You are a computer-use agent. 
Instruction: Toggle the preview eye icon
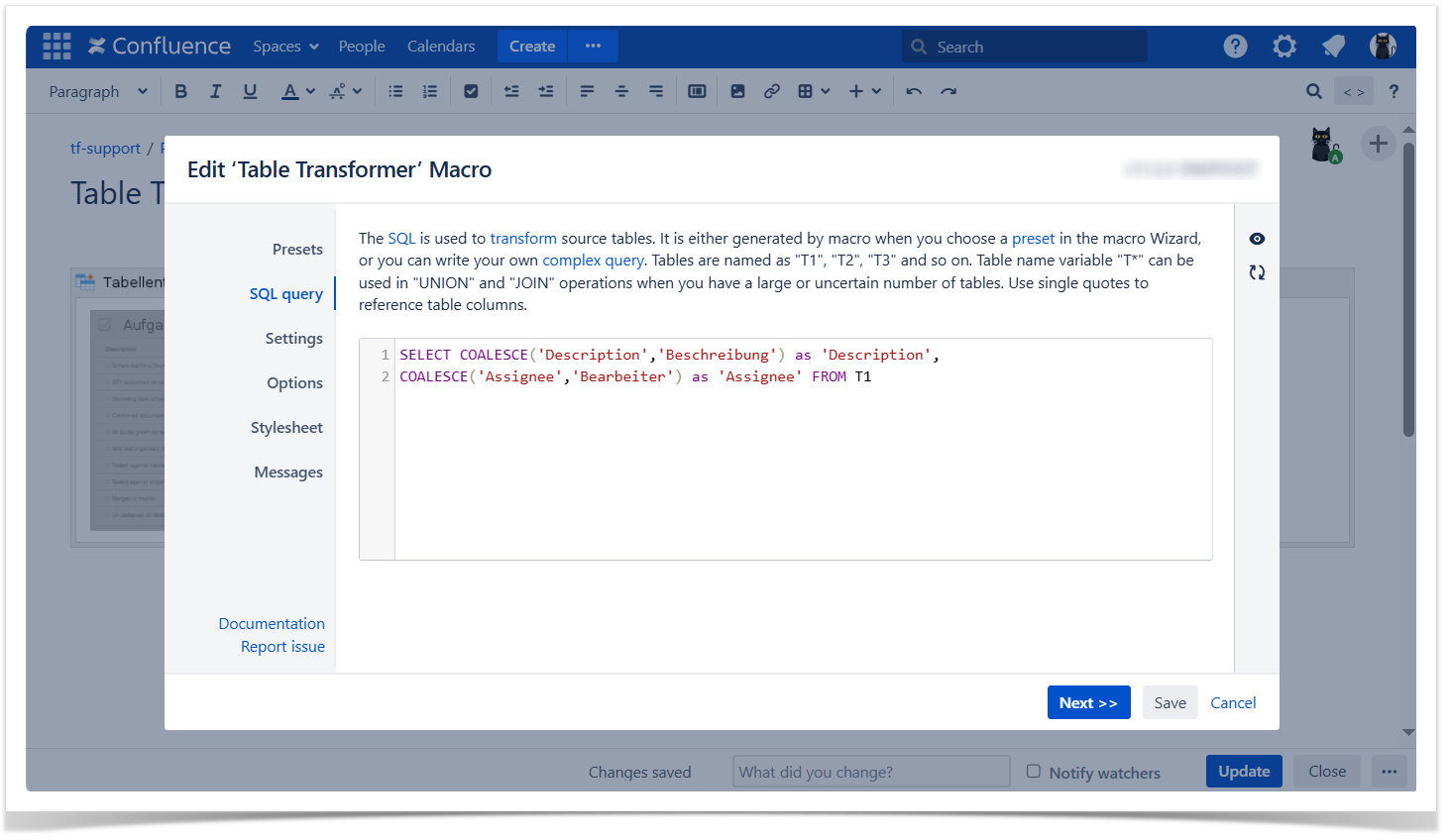pos(1257,239)
